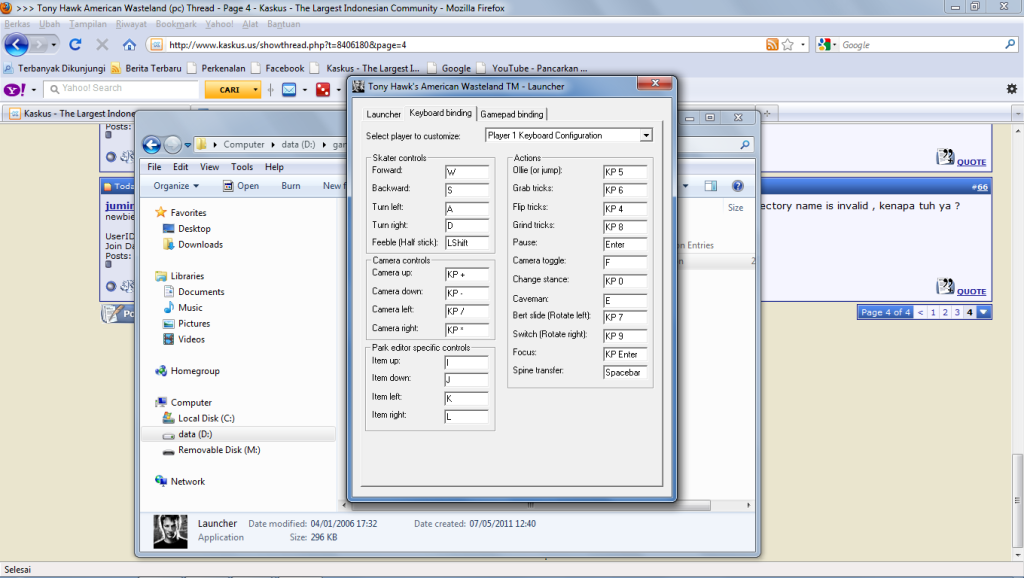Click the Item right binding field
This screenshot has width=1024, height=578.
click(x=467, y=416)
